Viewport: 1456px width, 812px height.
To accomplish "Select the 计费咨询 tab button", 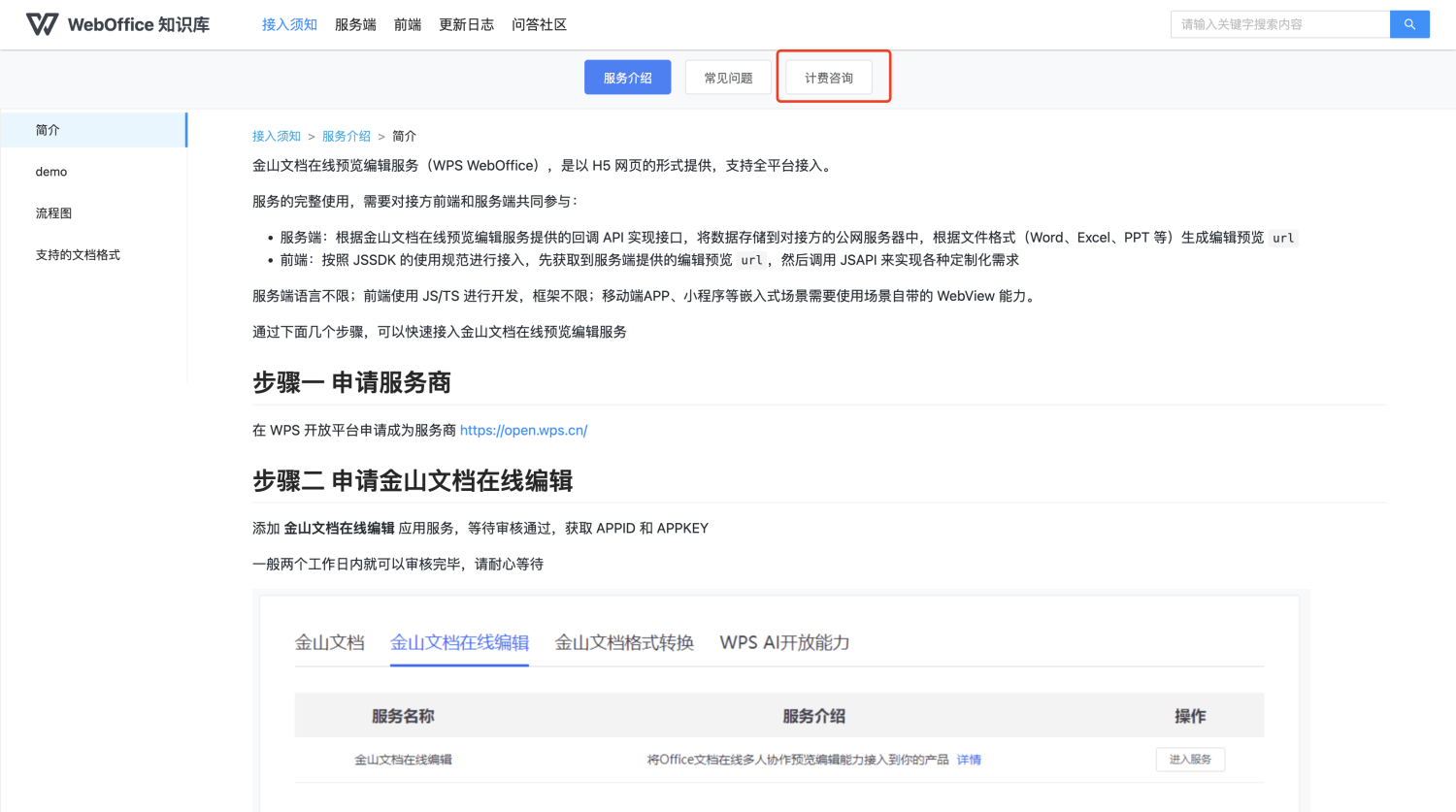I will pyautogui.click(x=829, y=78).
